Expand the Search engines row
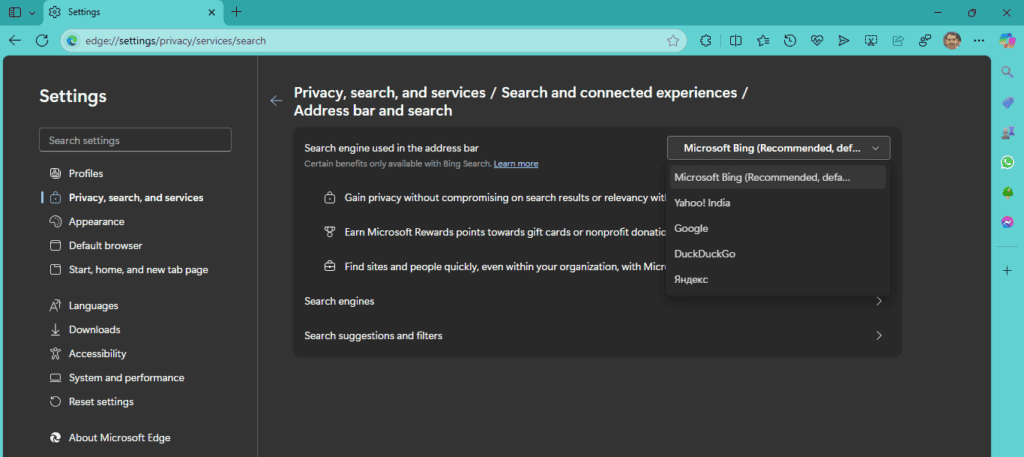 click(597, 301)
